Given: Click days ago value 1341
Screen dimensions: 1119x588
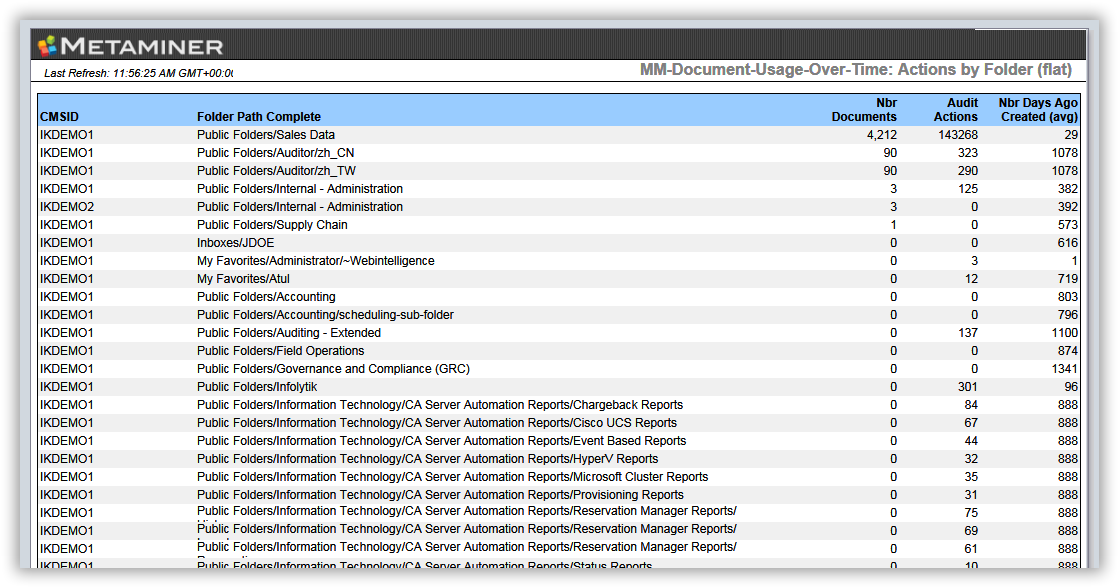Looking at the screenshot, I should coord(1065,369).
